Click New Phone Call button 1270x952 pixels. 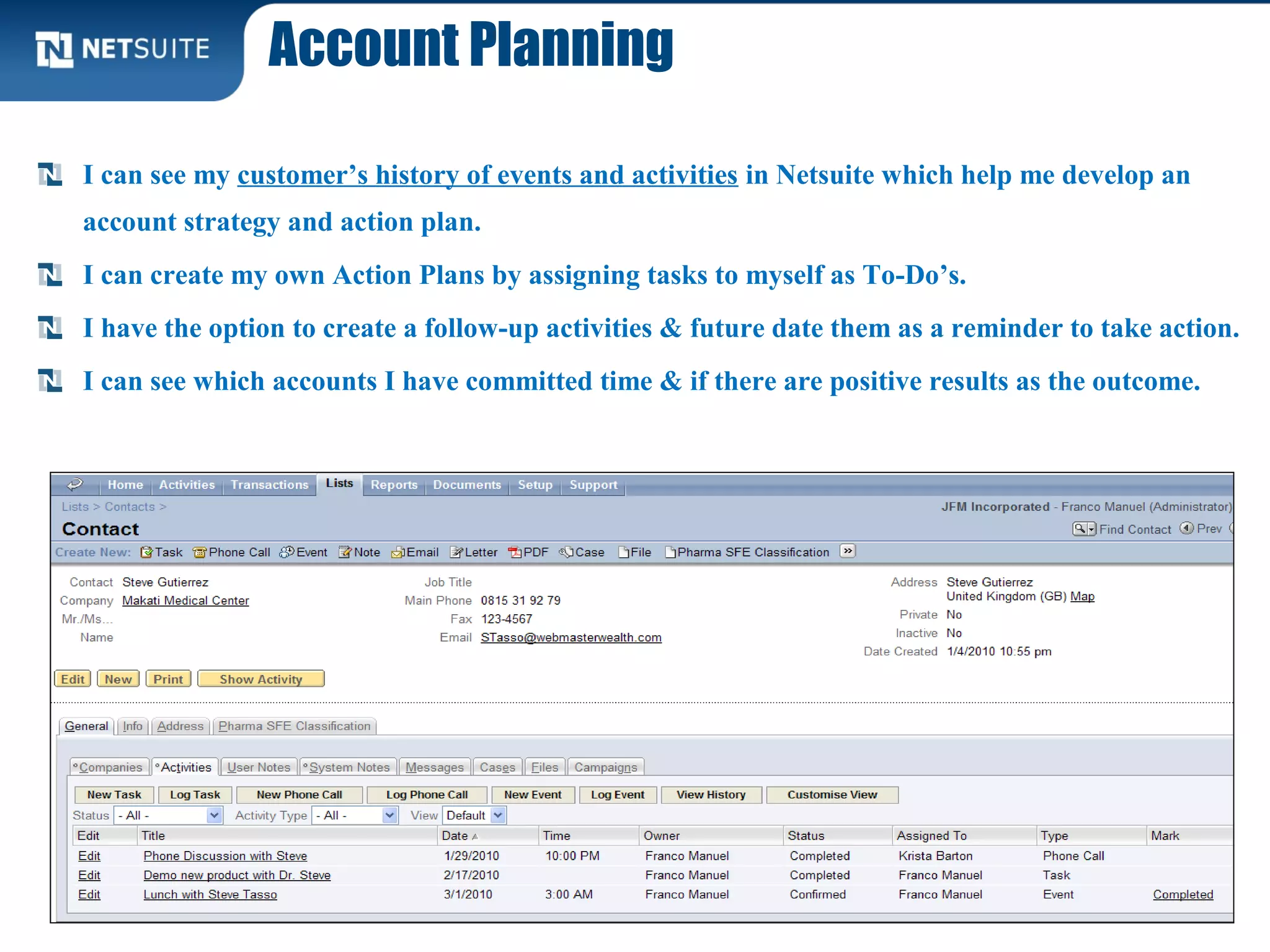300,795
